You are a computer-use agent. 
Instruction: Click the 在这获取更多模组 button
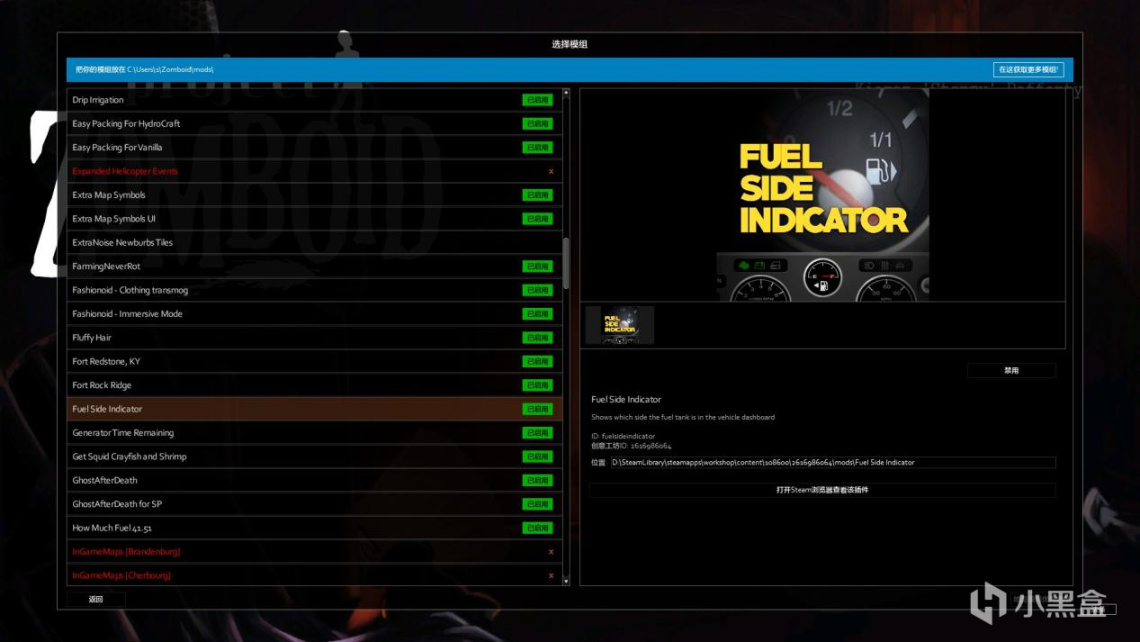coord(1028,70)
